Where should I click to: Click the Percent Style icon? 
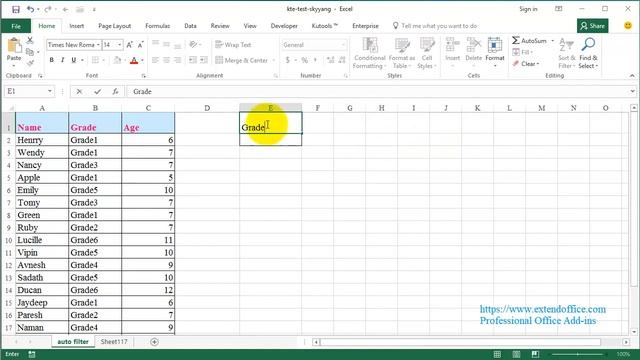pyautogui.click(x=304, y=60)
